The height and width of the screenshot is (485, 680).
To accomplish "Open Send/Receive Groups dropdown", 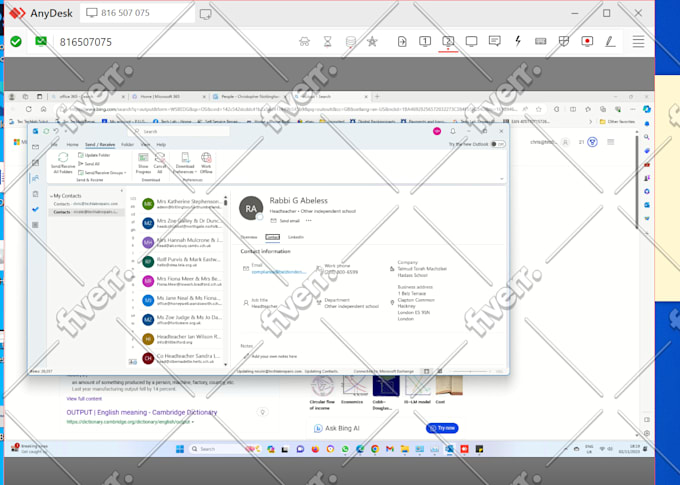I will click(102, 172).
